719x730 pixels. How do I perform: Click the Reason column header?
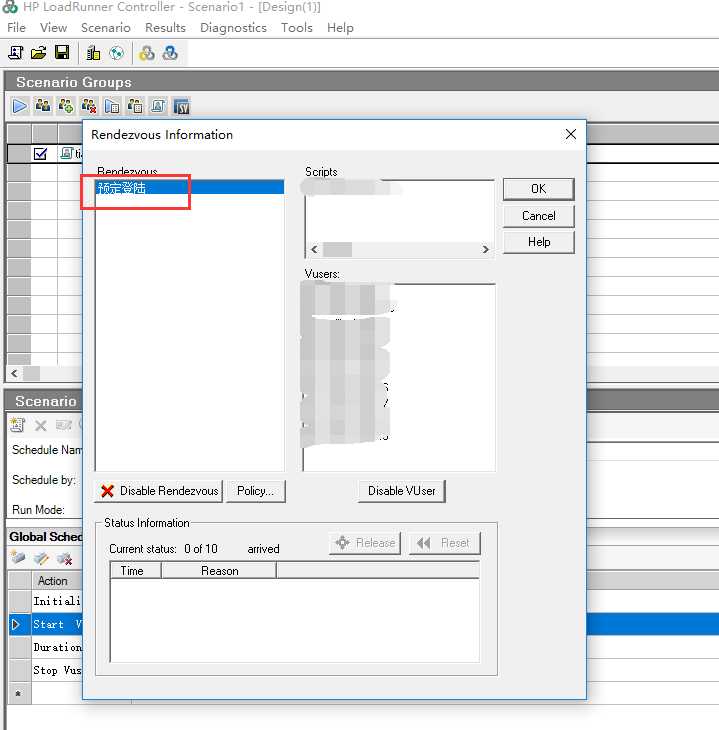click(x=219, y=571)
